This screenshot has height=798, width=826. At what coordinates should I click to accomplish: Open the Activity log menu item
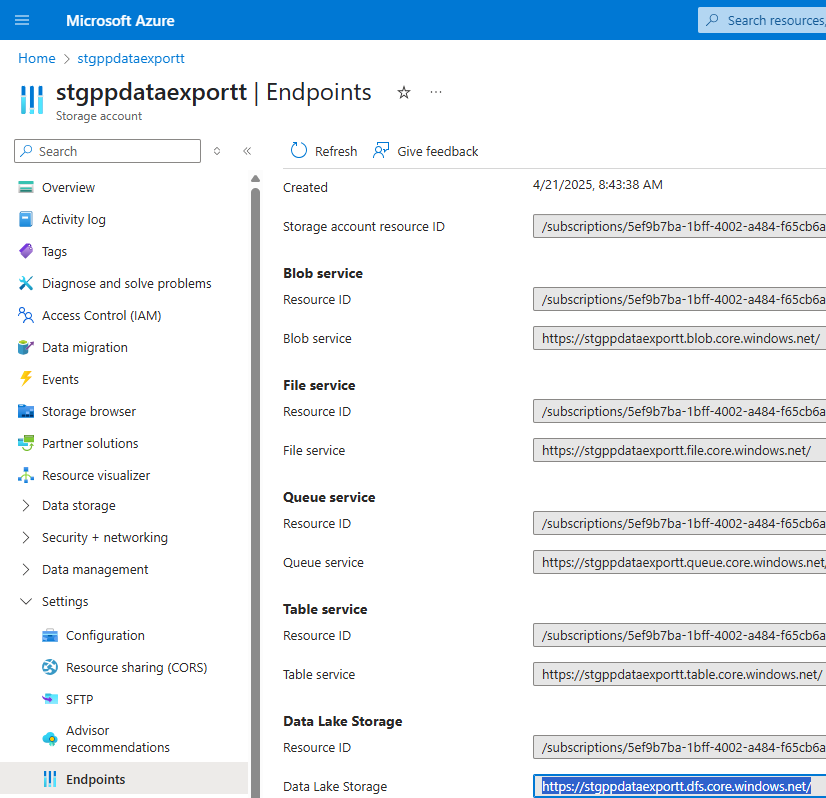73,219
